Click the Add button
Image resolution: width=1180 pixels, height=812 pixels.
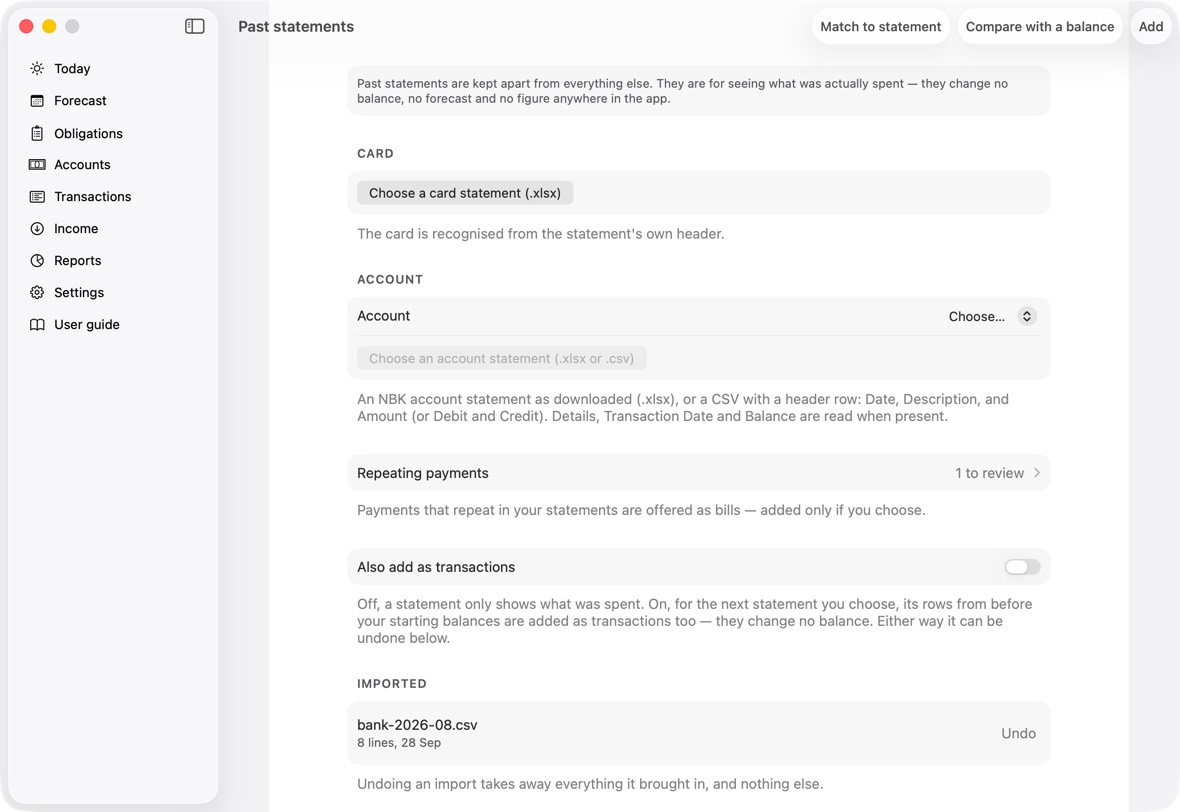pos(1151,26)
